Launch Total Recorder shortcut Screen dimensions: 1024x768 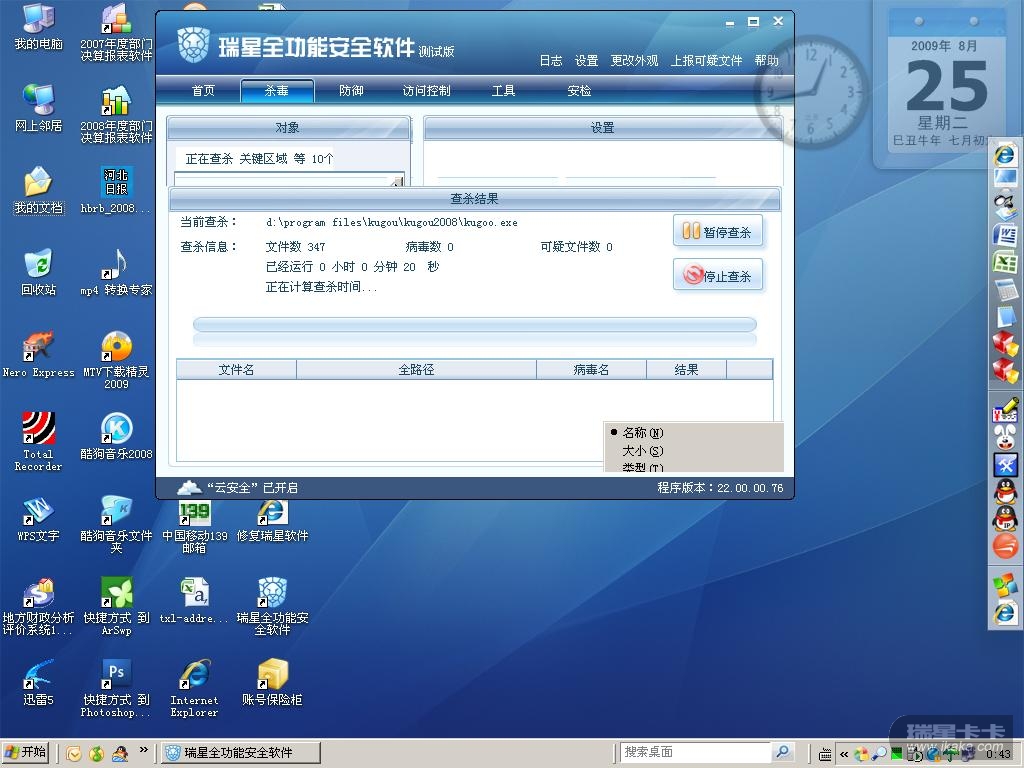tap(39, 441)
